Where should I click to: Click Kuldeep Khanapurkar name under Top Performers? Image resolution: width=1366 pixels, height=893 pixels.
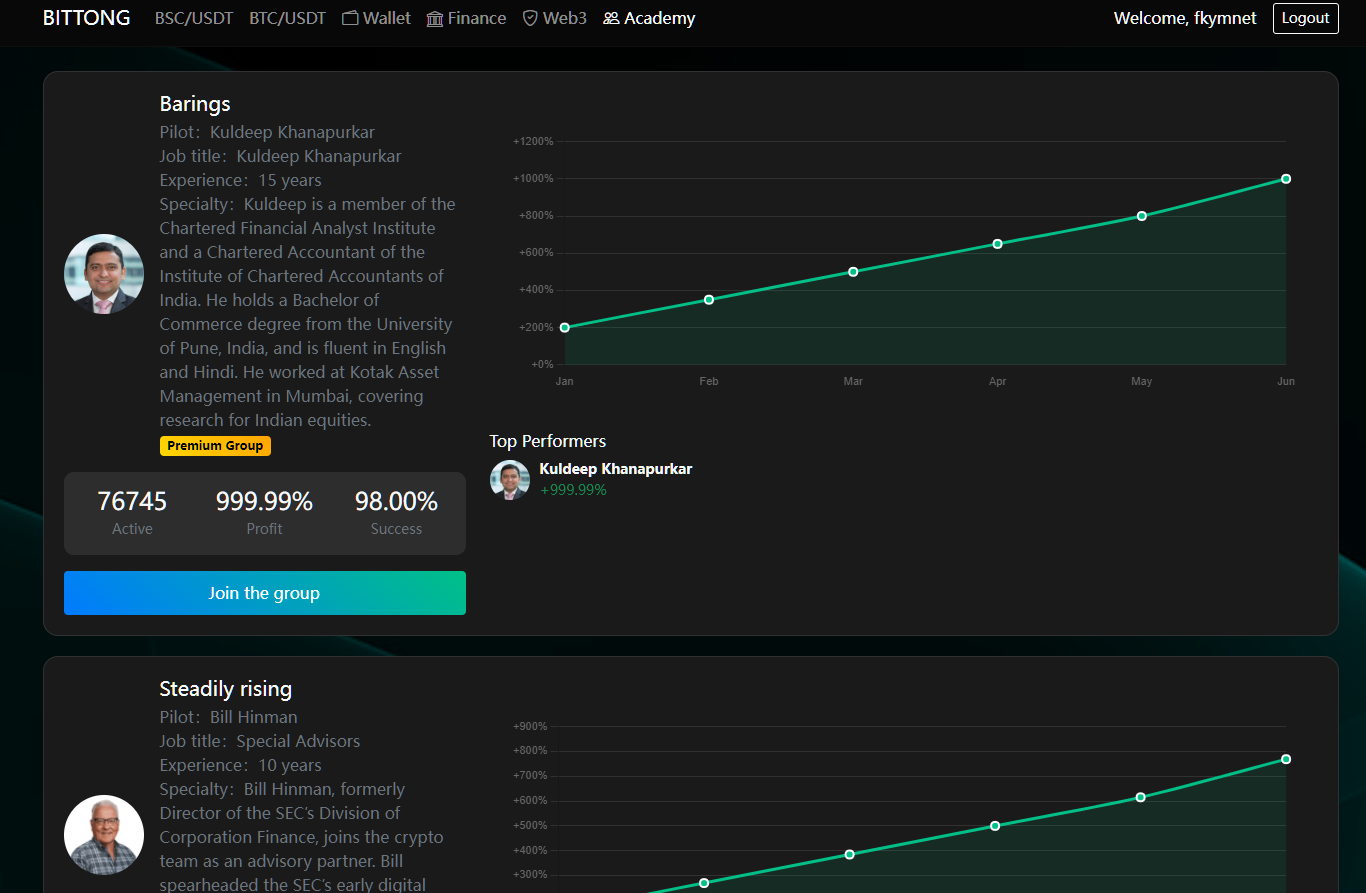pyautogui.click(x=615, y=469)
